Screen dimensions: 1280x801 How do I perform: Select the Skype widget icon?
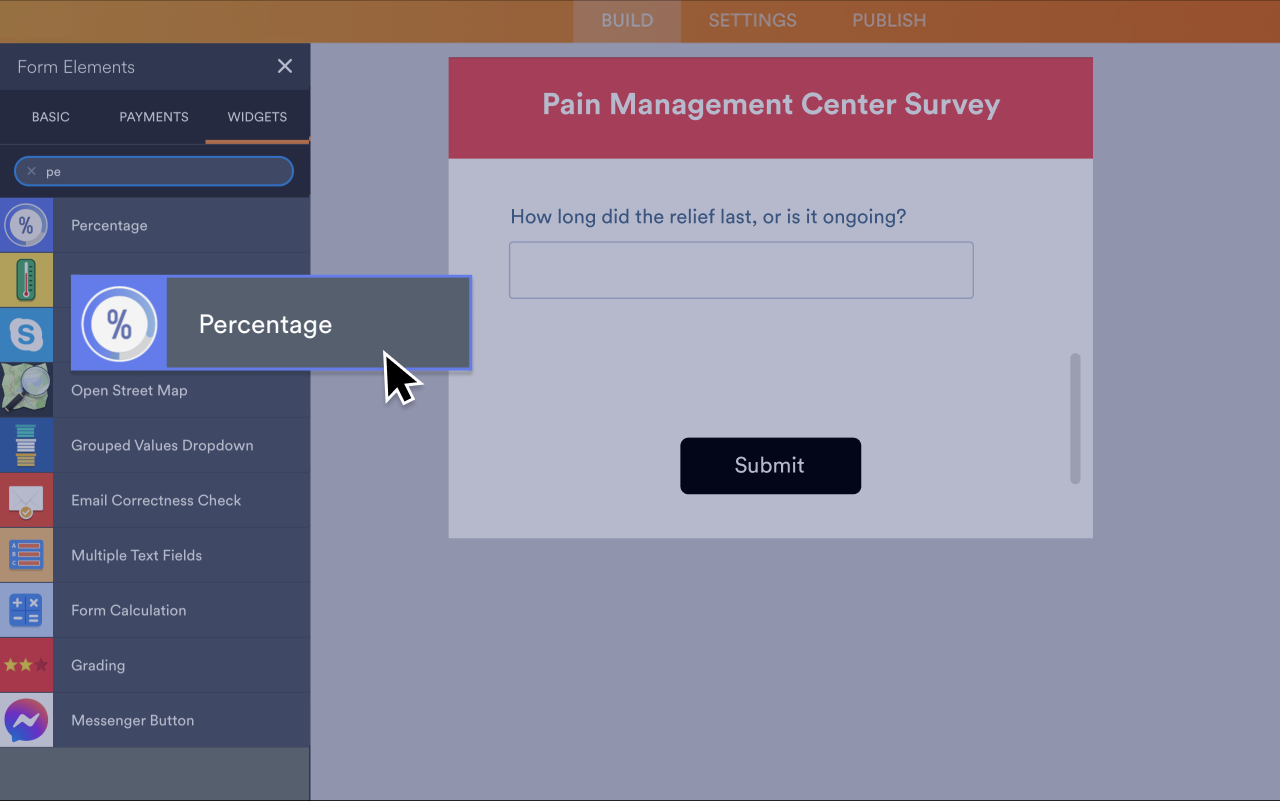(26, 334)
